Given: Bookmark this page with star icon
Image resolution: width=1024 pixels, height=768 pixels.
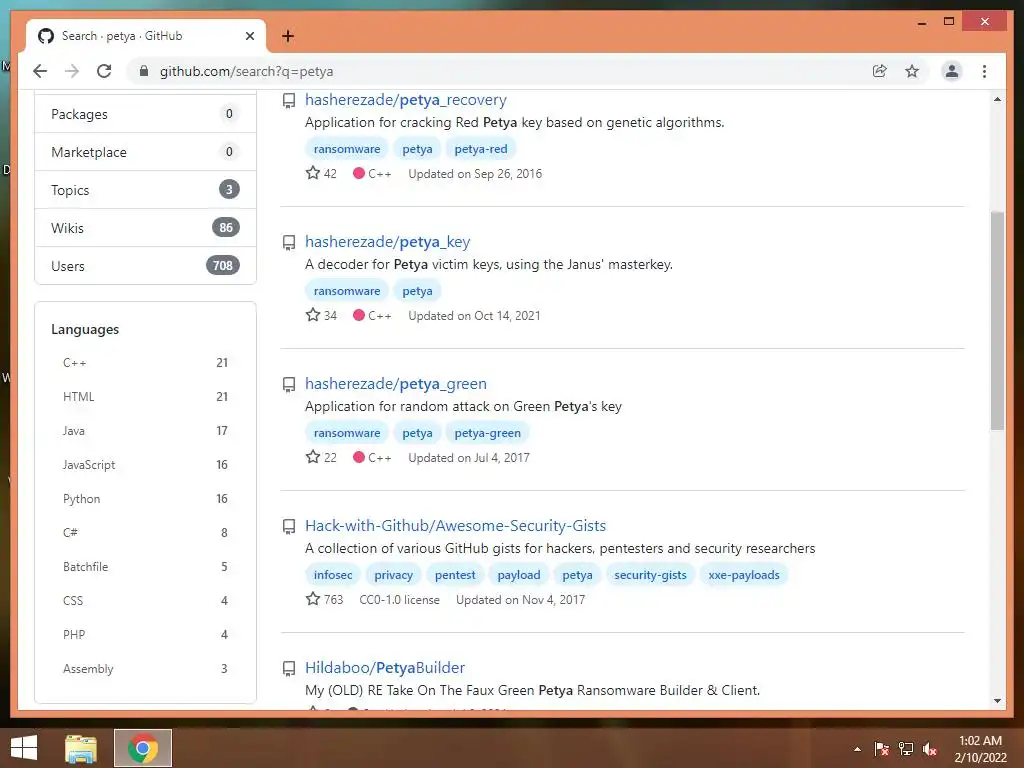Looking at the screenshot, I should (x=912, y=71).
